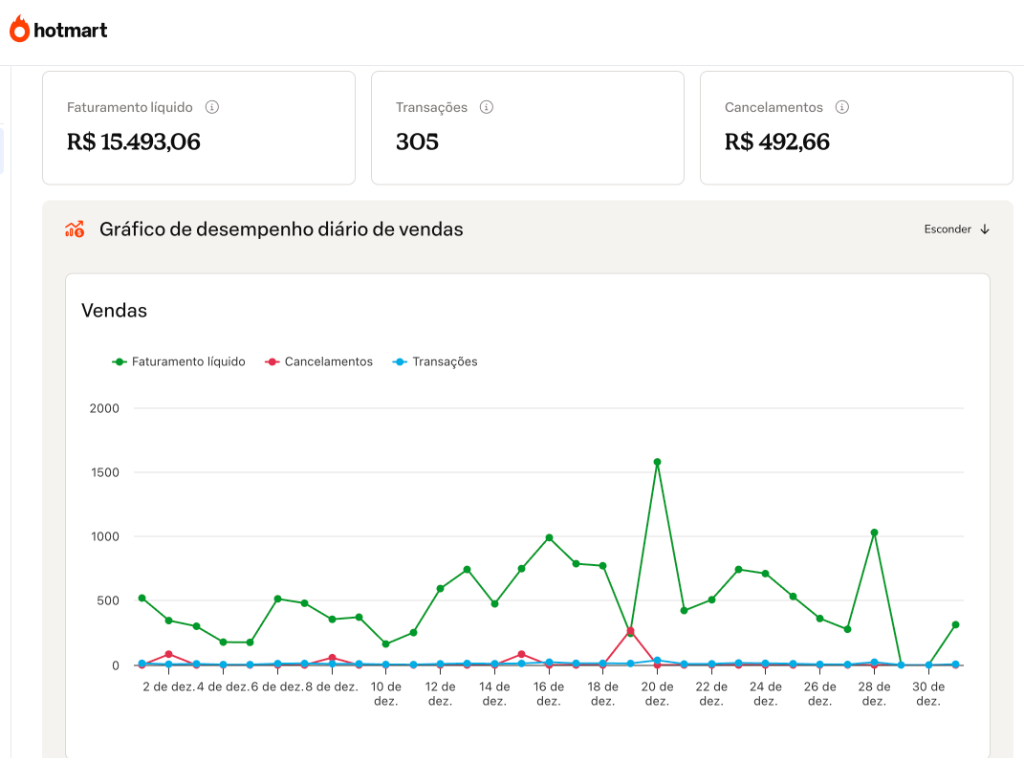The width and height of the screenshot is (1024, 758).
Task: Click the Hotmart flame logo icon
Action: (20, 30)
